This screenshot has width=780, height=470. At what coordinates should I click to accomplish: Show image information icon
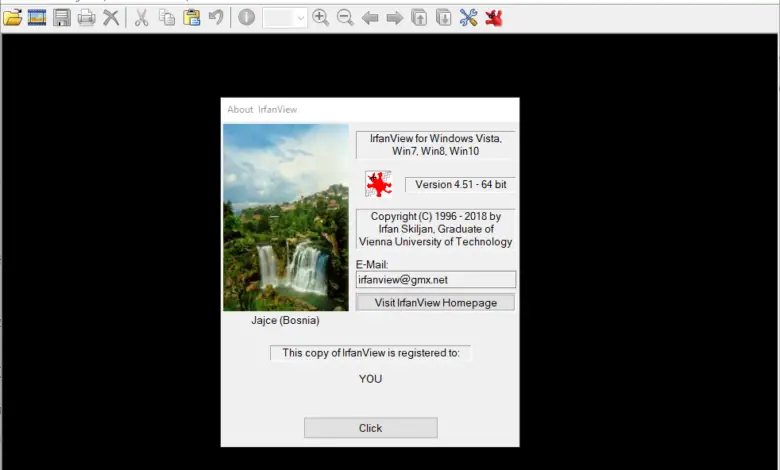coord(246,18)
